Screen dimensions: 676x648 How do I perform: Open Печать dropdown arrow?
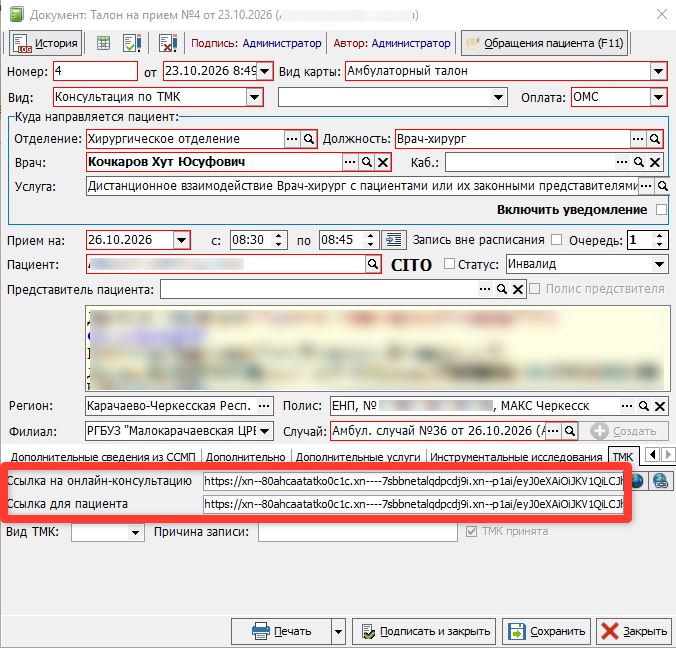(x=338, y=632)
